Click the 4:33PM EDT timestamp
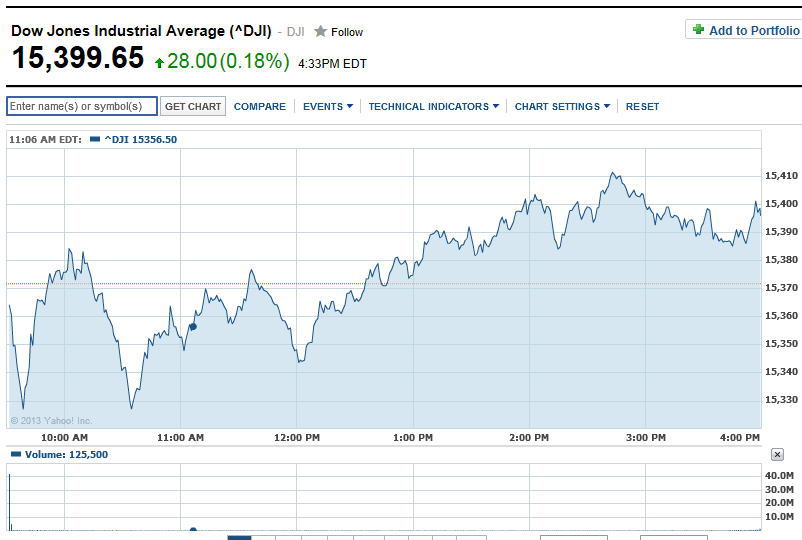 point(332,64)
